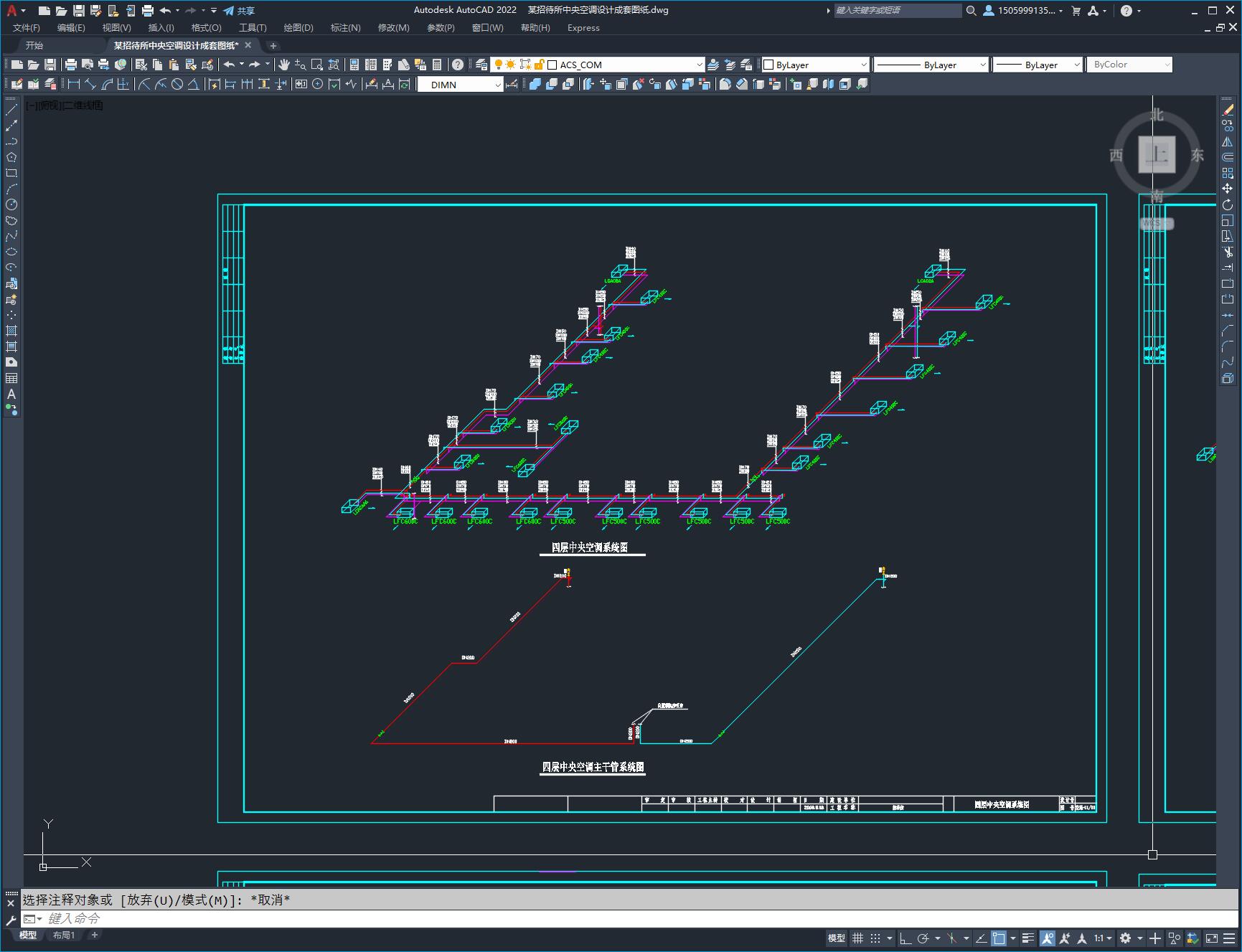Toggle annotation object visibility in status bar
This screenshot has height=952, width=1242.
1048,938
